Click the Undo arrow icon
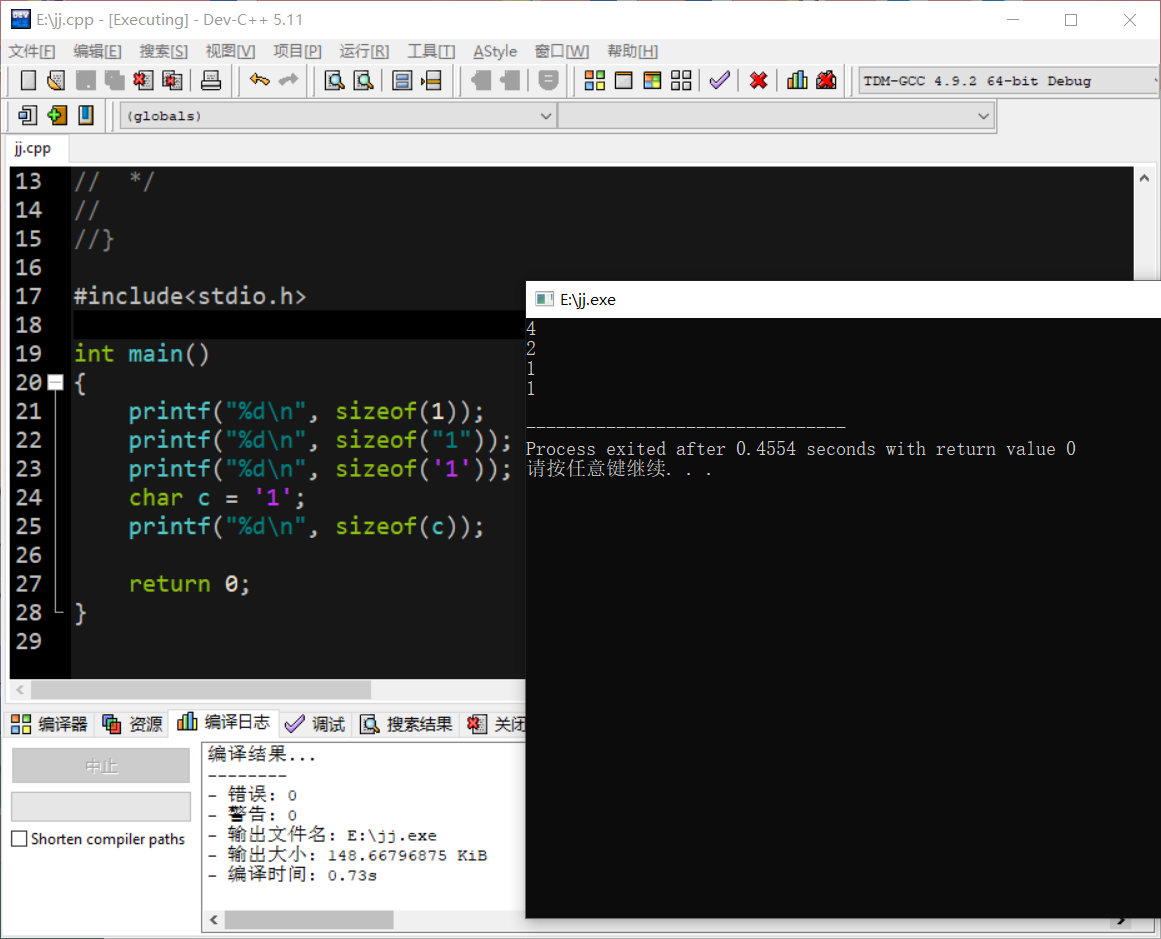 (260, 80)
